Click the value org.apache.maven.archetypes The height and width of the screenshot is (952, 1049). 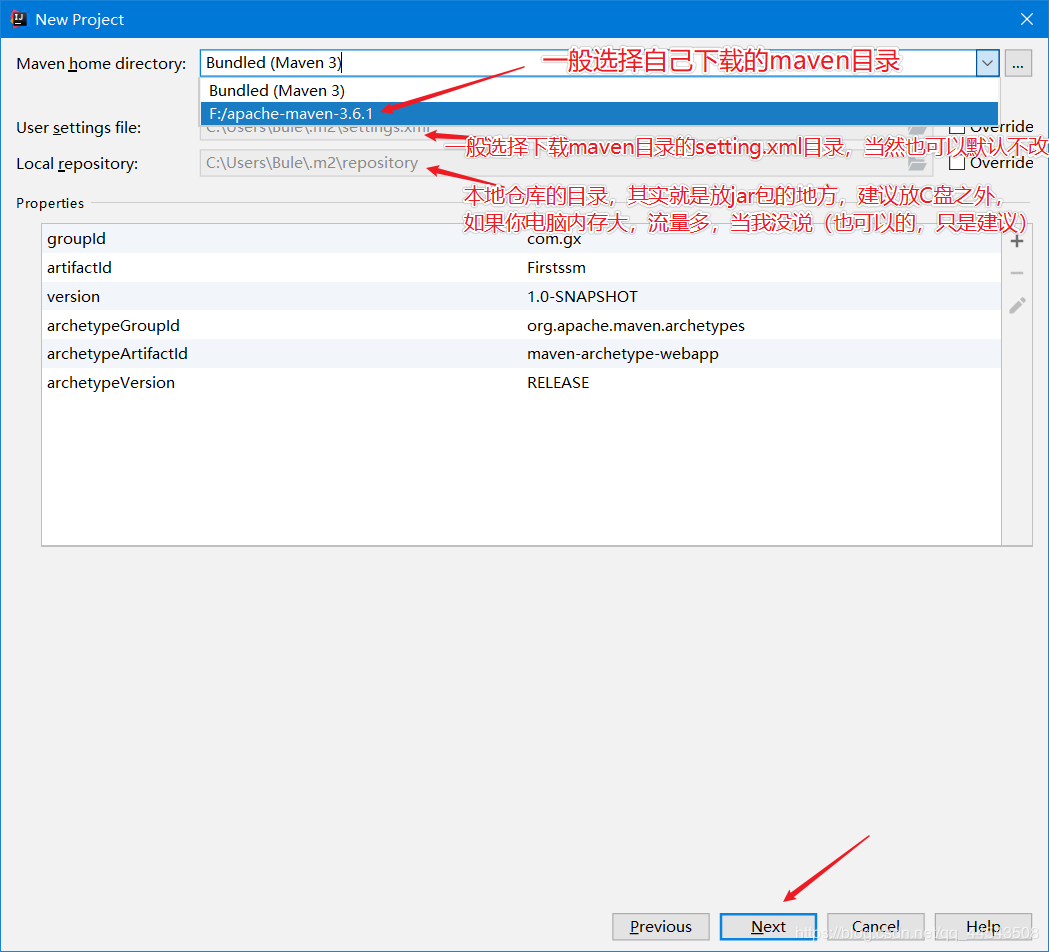click(636, 326)
